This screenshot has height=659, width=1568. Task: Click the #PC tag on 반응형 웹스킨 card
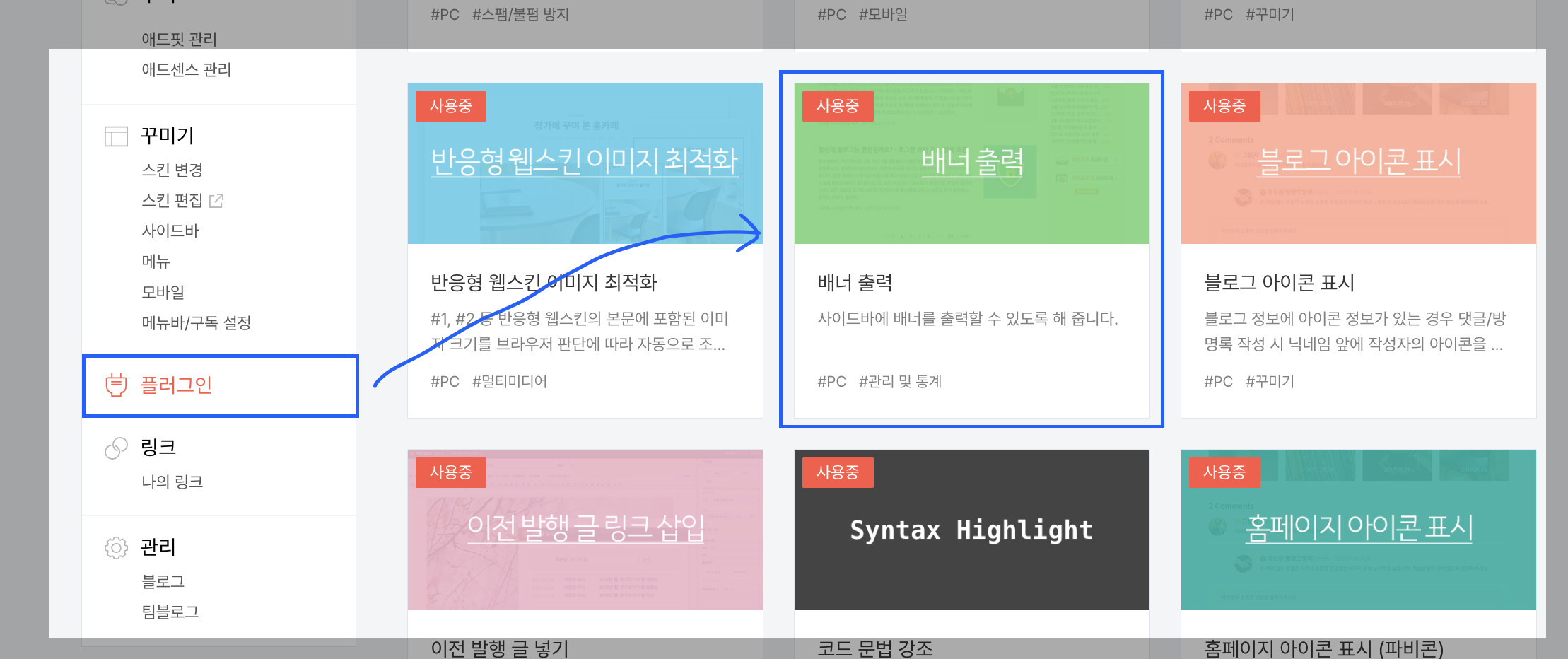coord(445,382)
